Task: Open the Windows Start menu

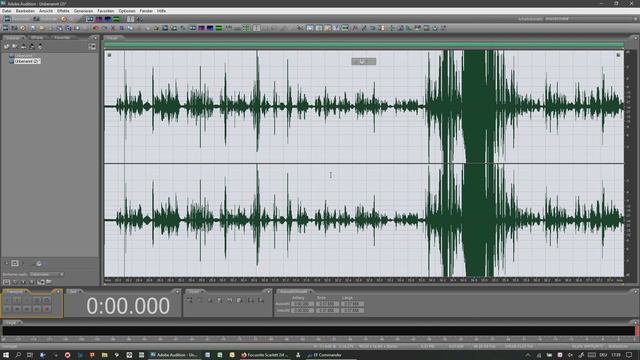Action: point(6,355)
